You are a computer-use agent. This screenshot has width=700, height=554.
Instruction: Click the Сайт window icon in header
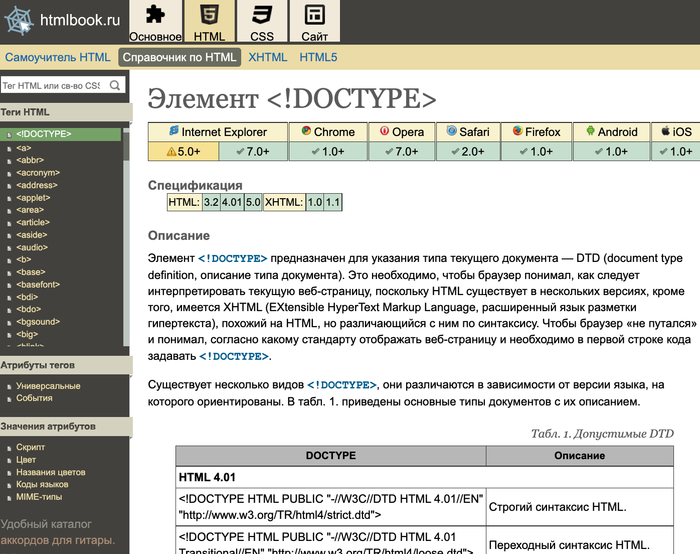pyautogui.click(x=315, y=14)
